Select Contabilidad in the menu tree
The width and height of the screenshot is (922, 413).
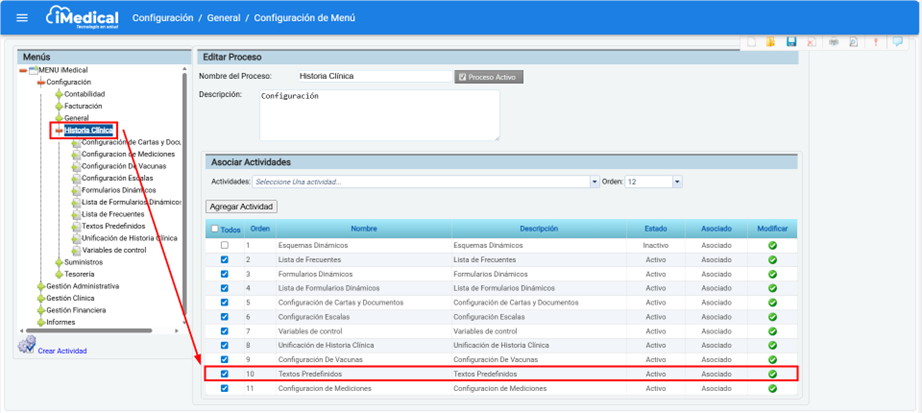click(84, 94)
